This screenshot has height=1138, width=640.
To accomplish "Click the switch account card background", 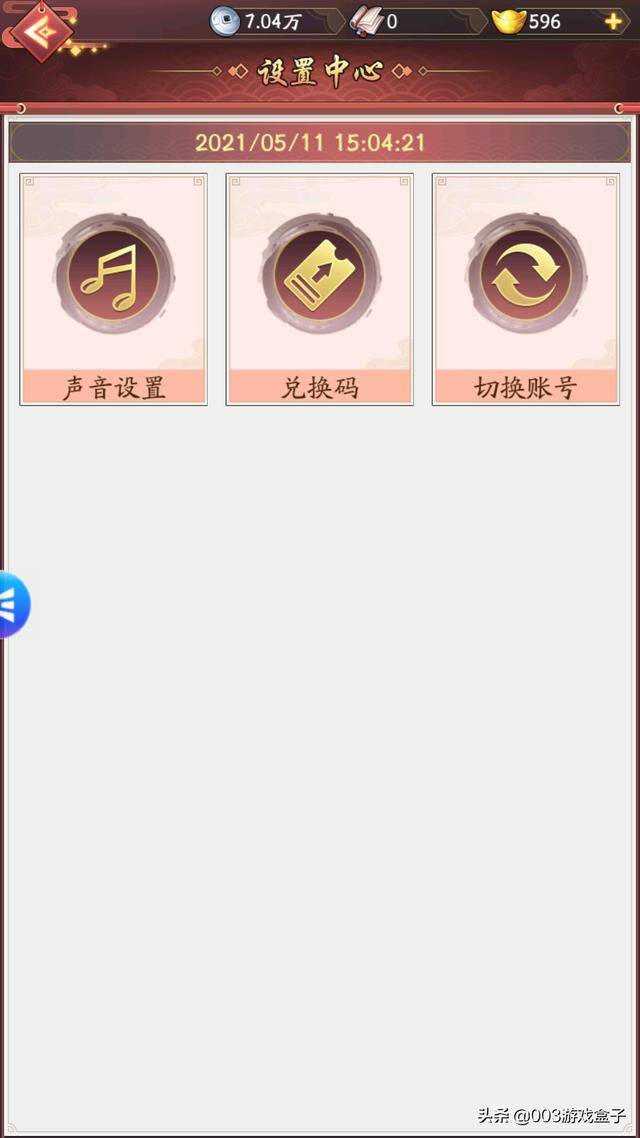I will [526, 289].
